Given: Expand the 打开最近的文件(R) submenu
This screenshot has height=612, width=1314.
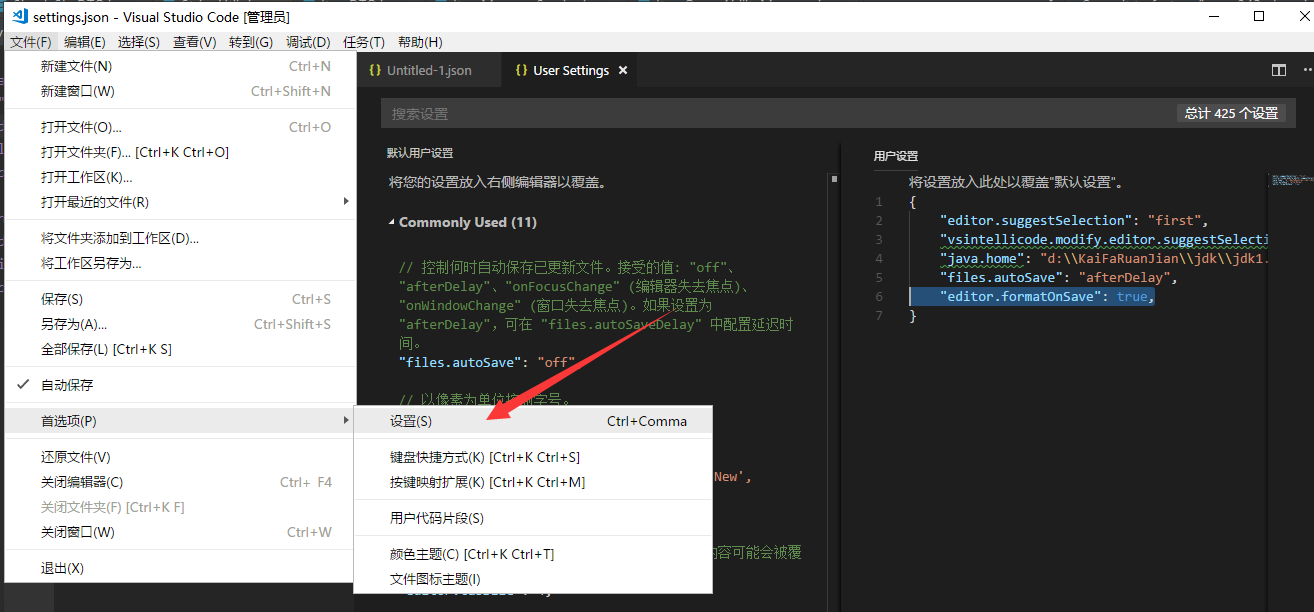Looking at the screenshot, I should tap(180, 202).
